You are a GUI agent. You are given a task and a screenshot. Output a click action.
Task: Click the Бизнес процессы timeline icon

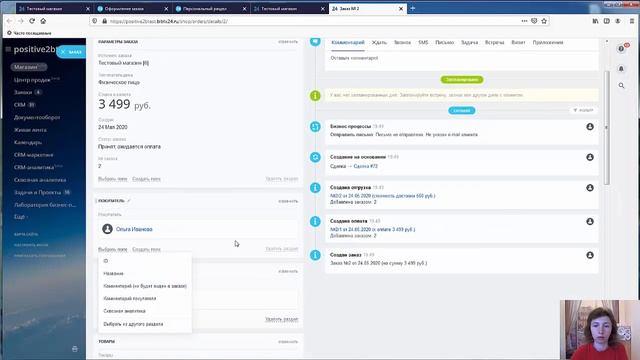315,127
